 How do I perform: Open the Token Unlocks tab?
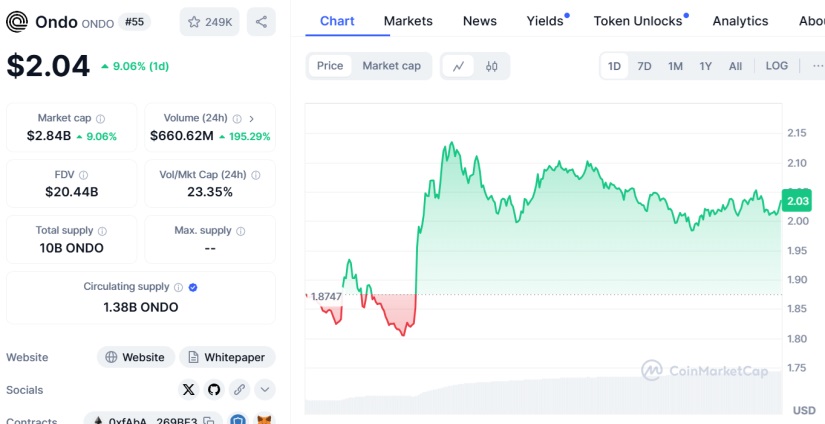click(x=638, y=21)
